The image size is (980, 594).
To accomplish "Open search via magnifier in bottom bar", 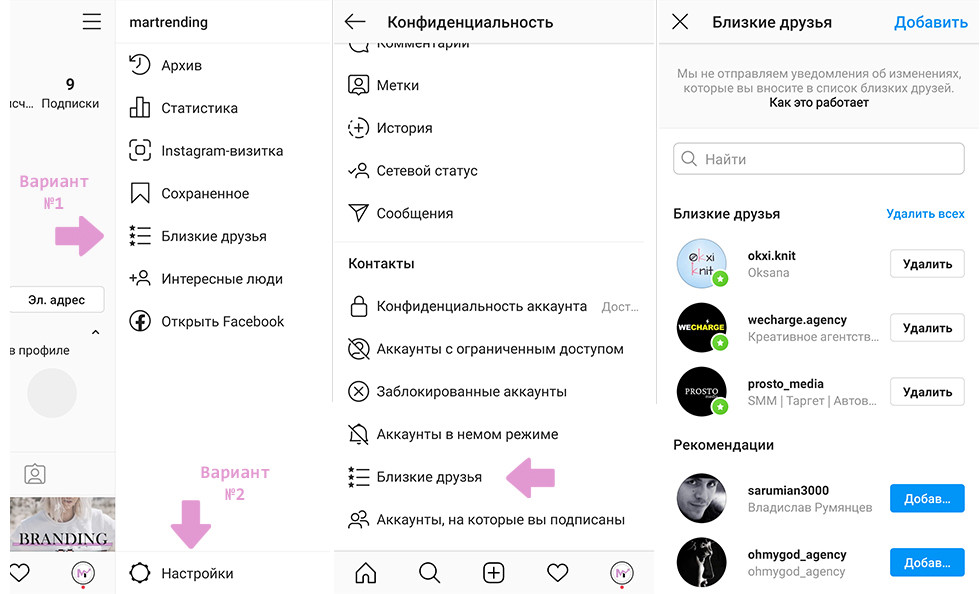I will tap(429, 573).
